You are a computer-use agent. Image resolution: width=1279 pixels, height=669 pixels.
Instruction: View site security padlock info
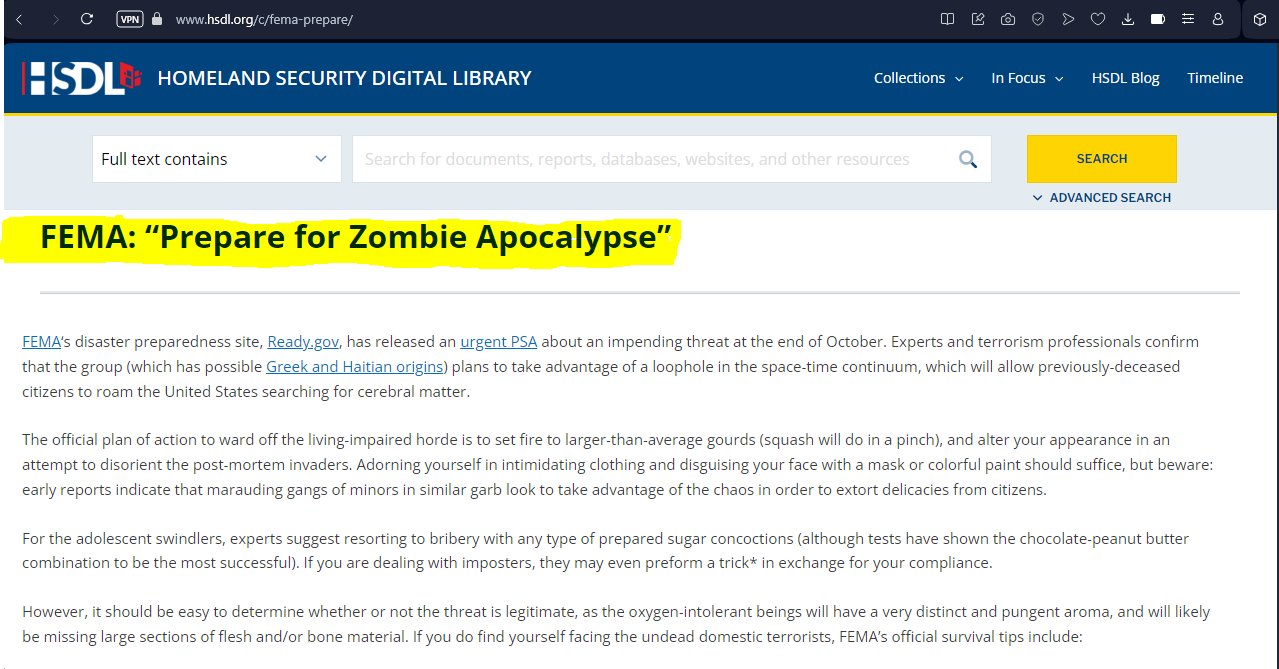pyautogui.click(x=157, y=19)
